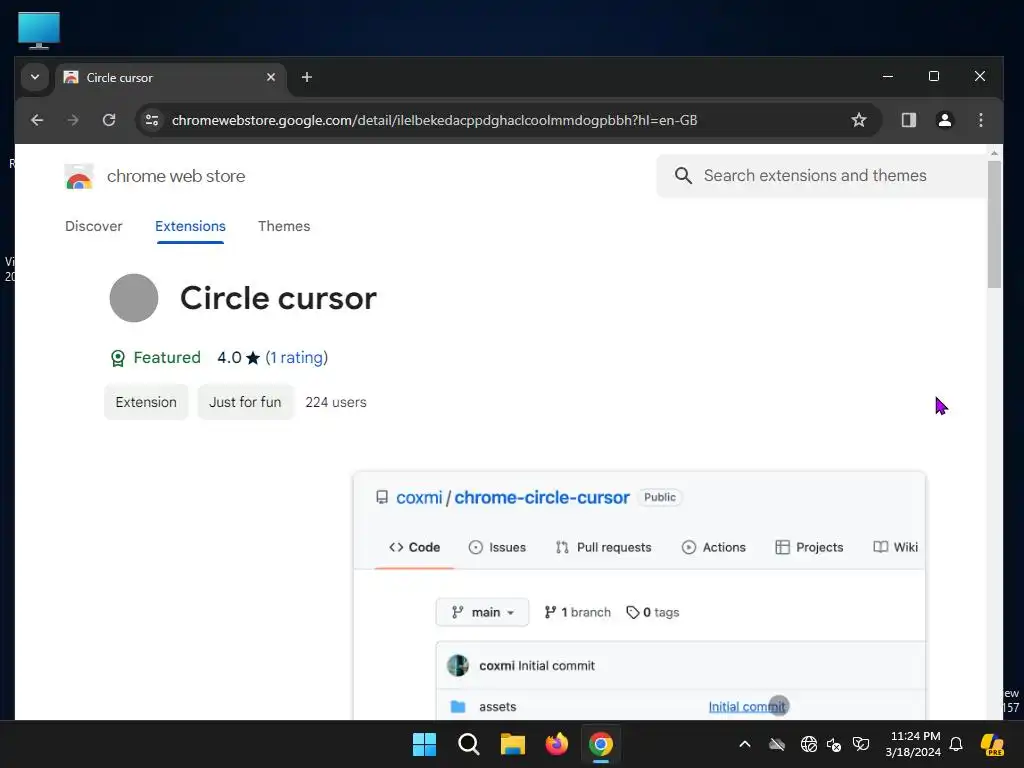
Task: Click the Featured badge
Action: click(156, 357)
